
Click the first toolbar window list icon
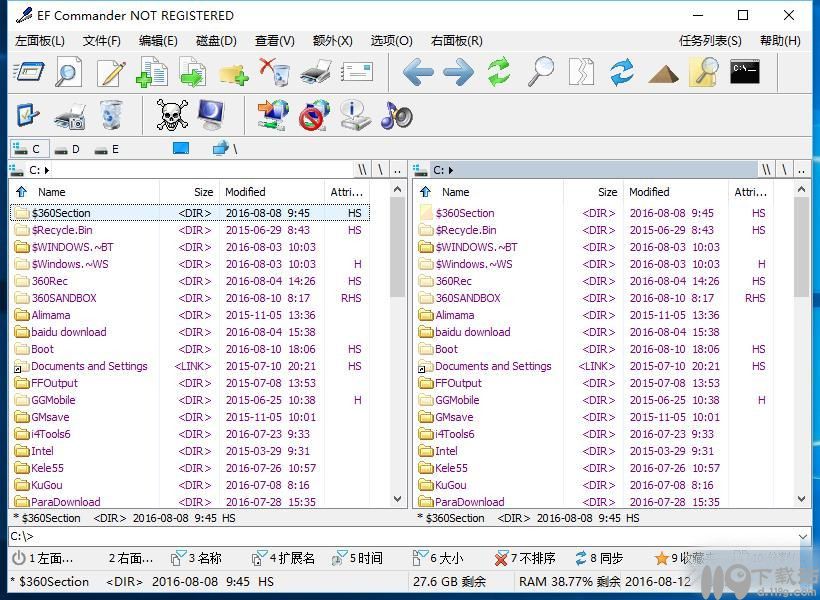click(x=28, y=72)
